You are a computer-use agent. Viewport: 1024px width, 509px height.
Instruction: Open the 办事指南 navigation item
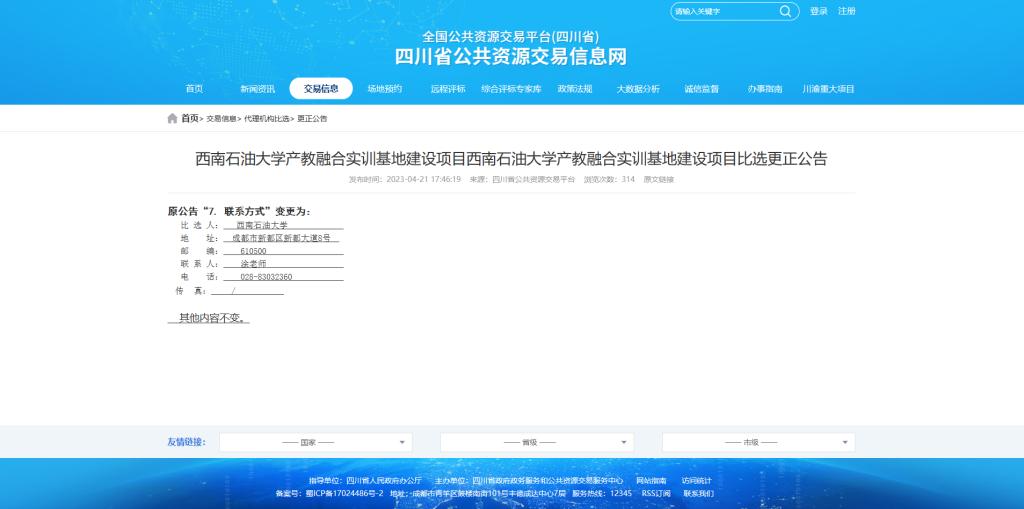coord(765,89)
